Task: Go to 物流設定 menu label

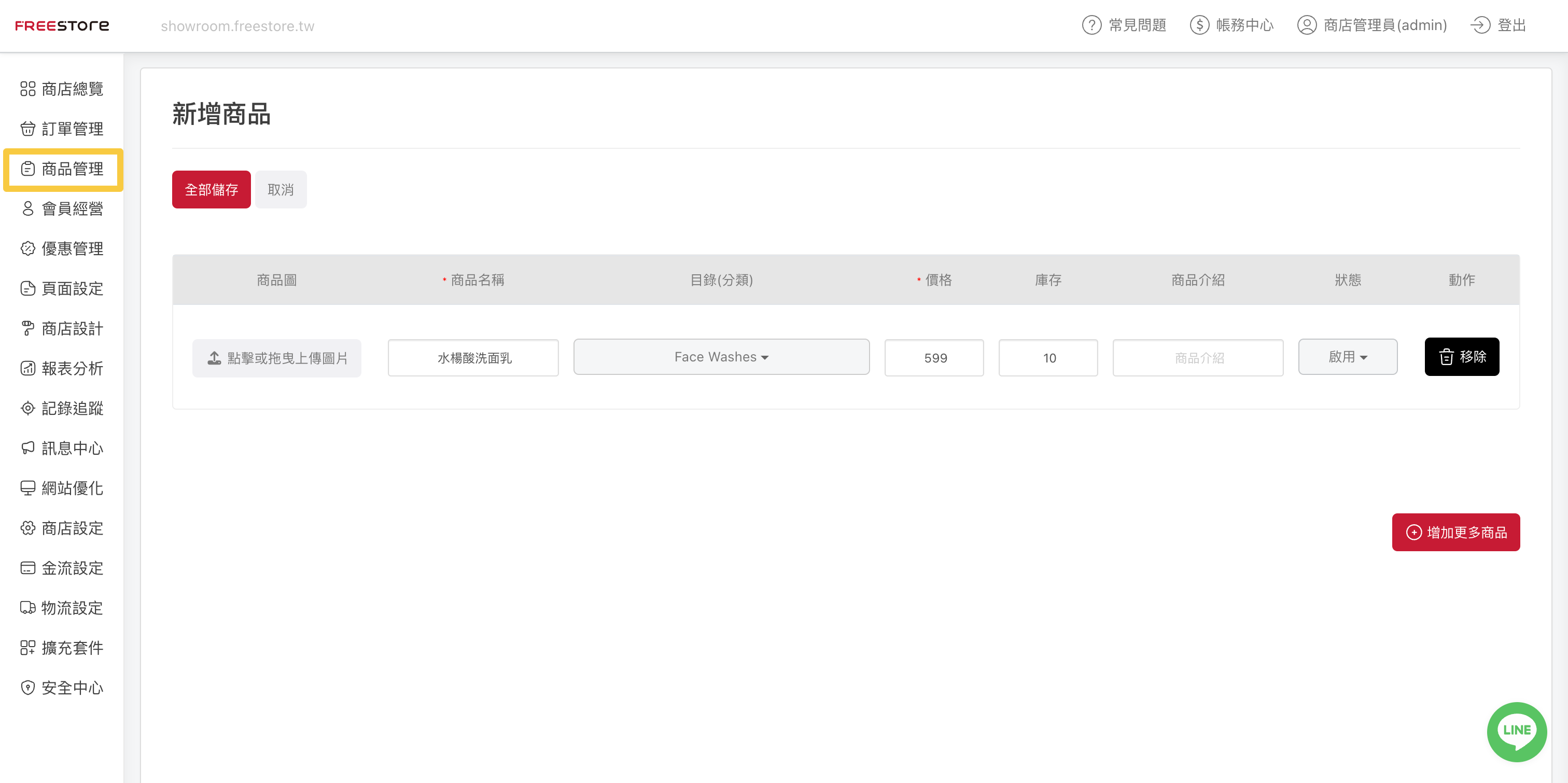Action: click(73, 608)
